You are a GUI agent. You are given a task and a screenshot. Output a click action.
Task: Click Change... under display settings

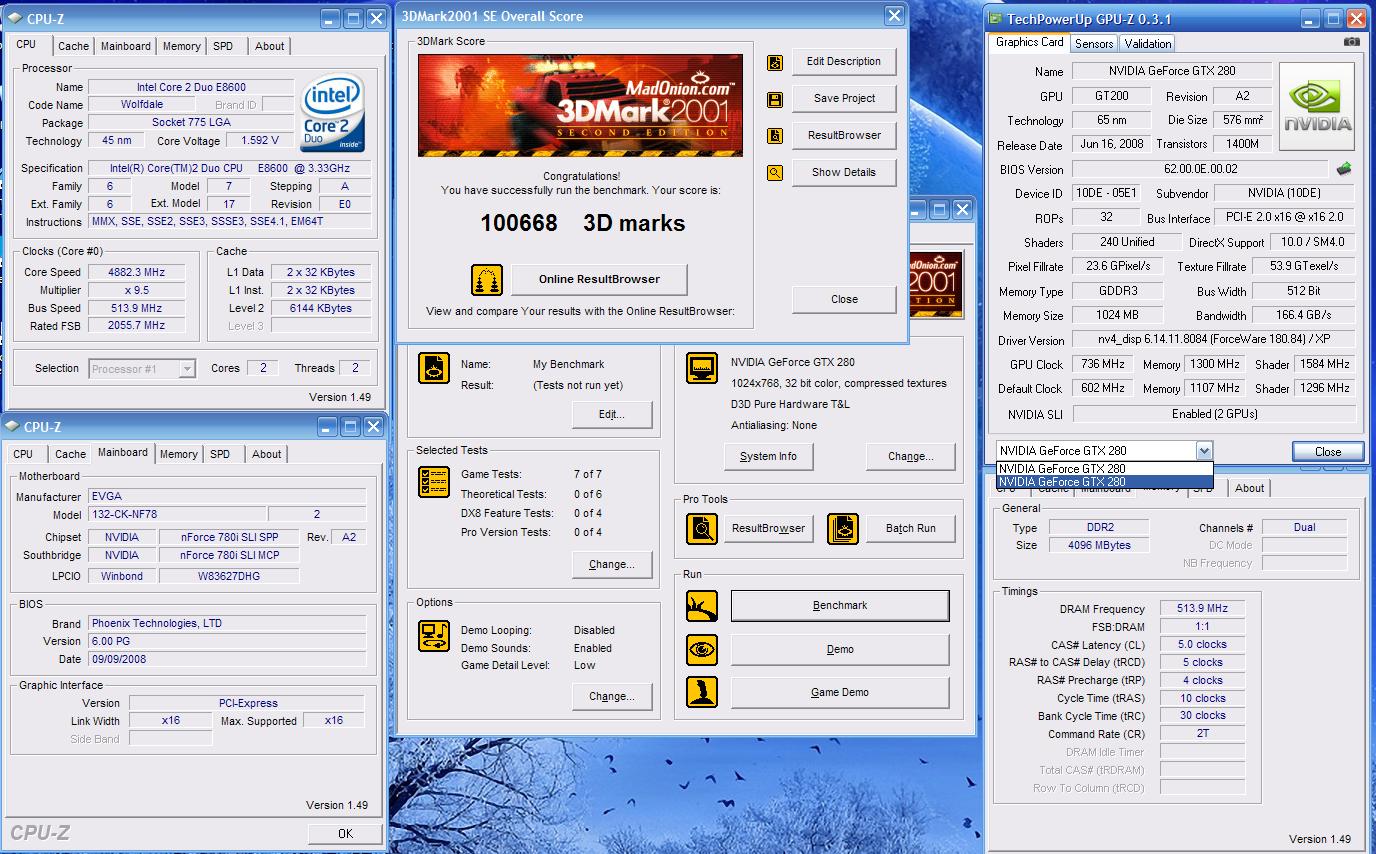(x=910, y=456)
